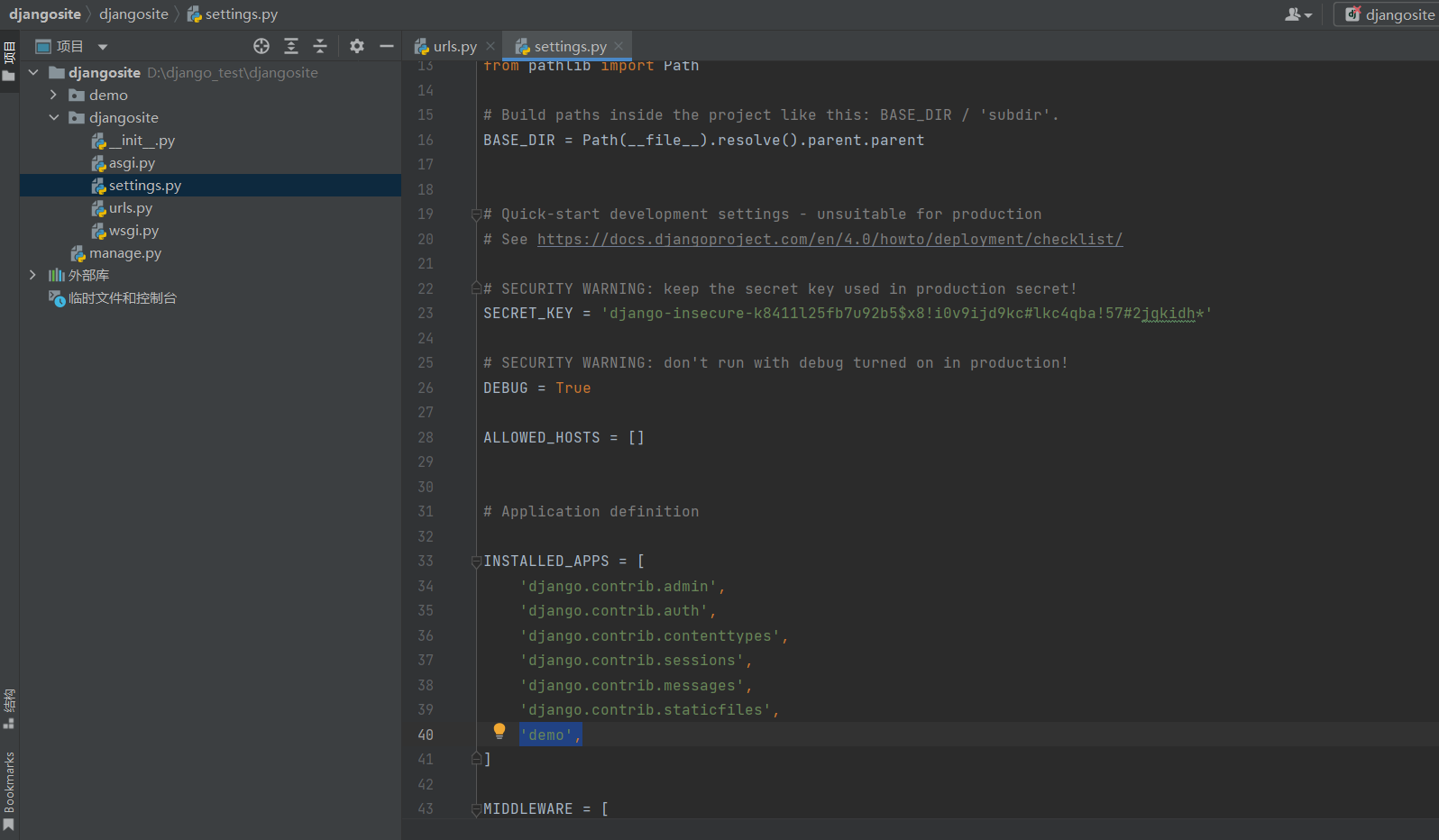Click the lightbulb intention icon on line 40
The image size is (1439, 840).
tap(500, 731)
